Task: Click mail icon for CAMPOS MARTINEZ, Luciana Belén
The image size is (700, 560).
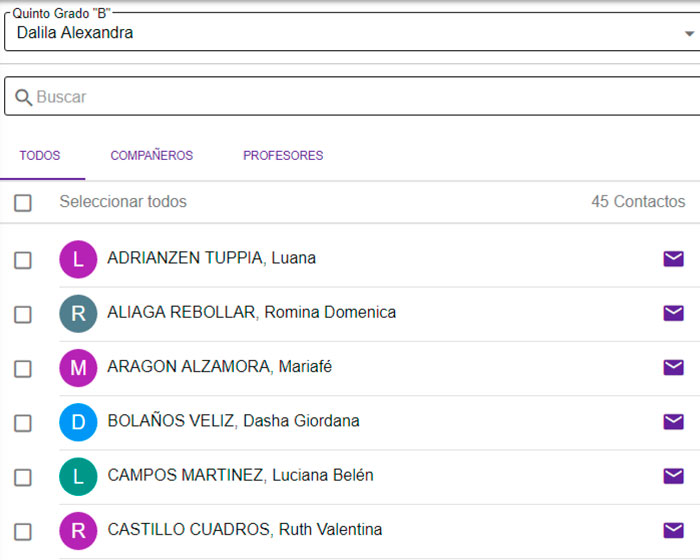Action: [673, 476]
